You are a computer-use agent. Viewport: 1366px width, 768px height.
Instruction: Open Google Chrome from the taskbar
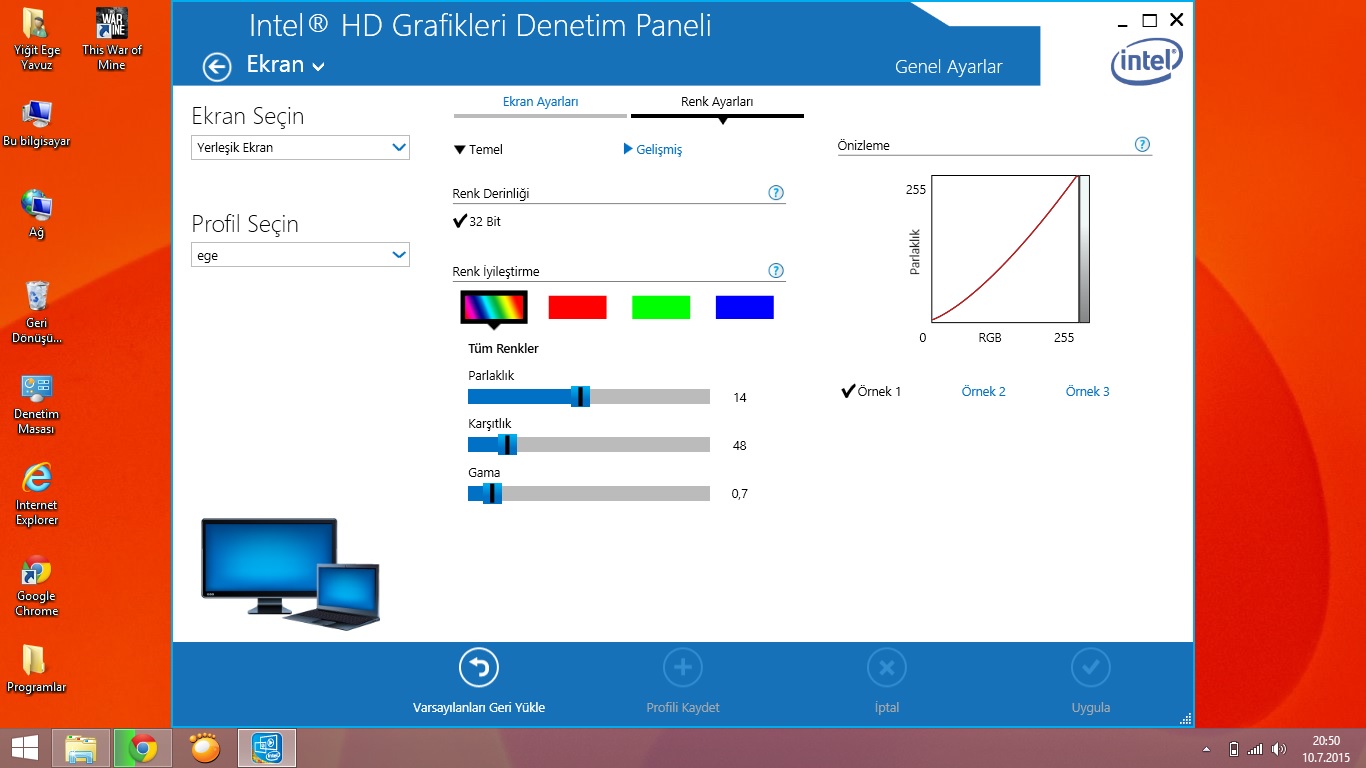click(142, 747)
